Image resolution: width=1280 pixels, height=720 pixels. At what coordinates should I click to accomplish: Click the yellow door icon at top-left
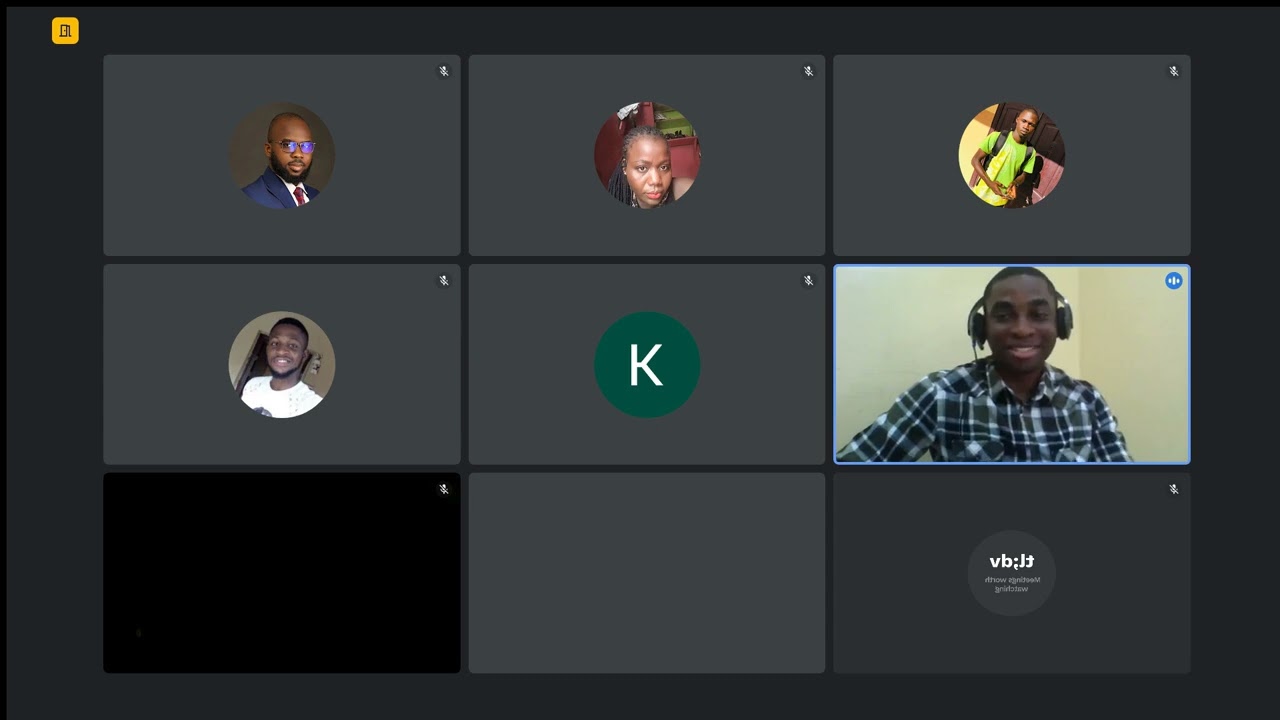tap(65, 31)
